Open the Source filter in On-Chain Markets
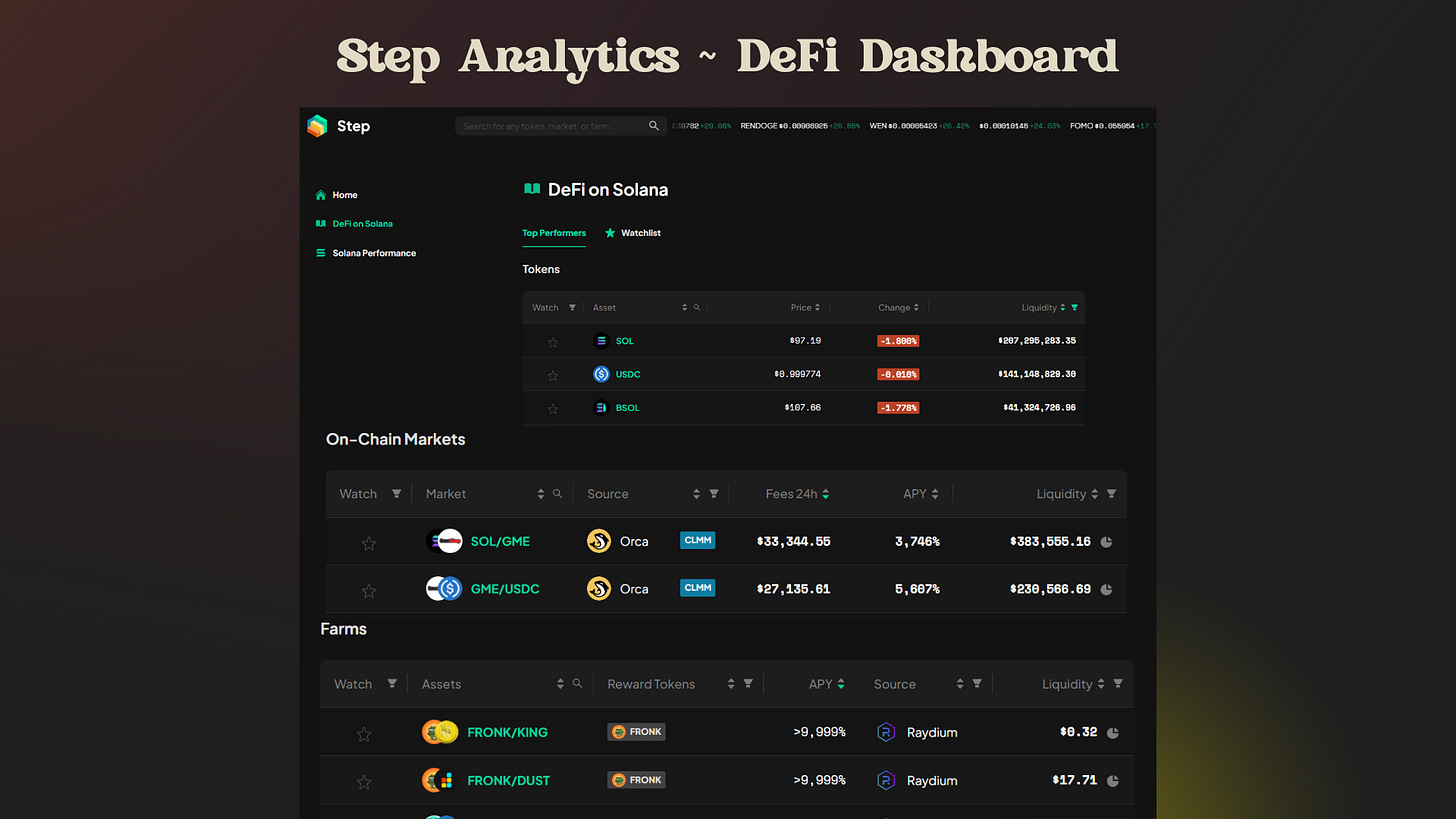The width and height of the screenshot is (1456, 819). [x=714, y=494]
